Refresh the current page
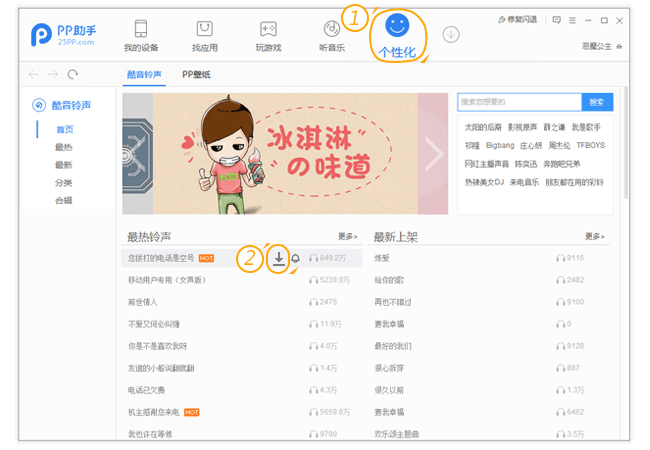 [73, 74]
